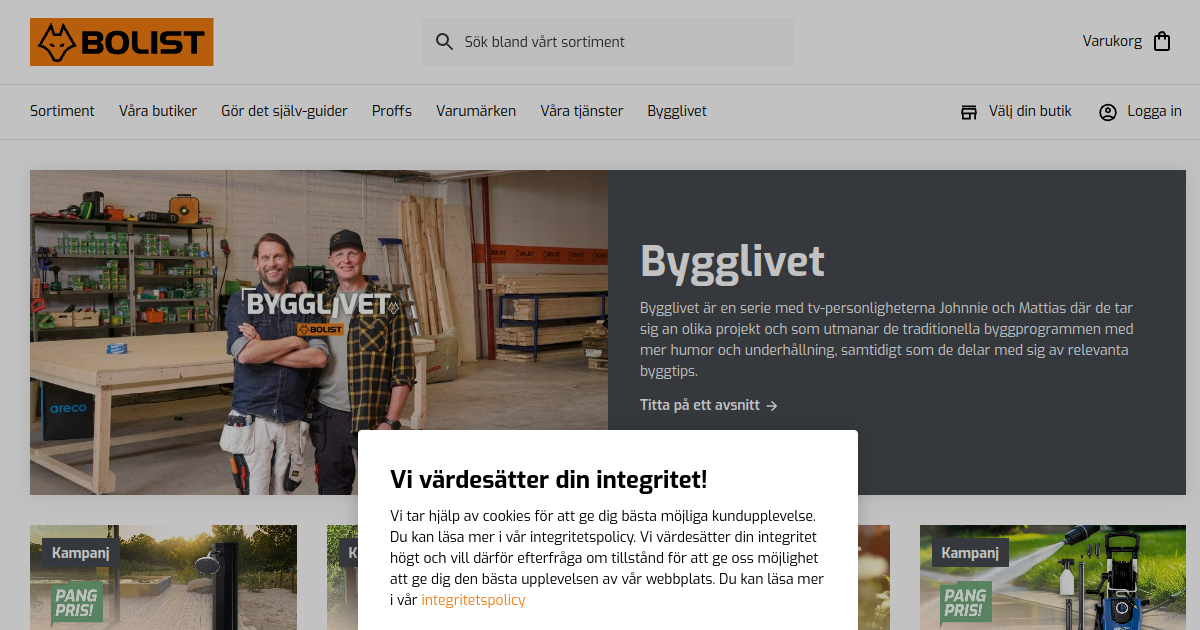Screen dimensions: 1200x630
Task: Click Logga in
Action: click(1154, 111)
